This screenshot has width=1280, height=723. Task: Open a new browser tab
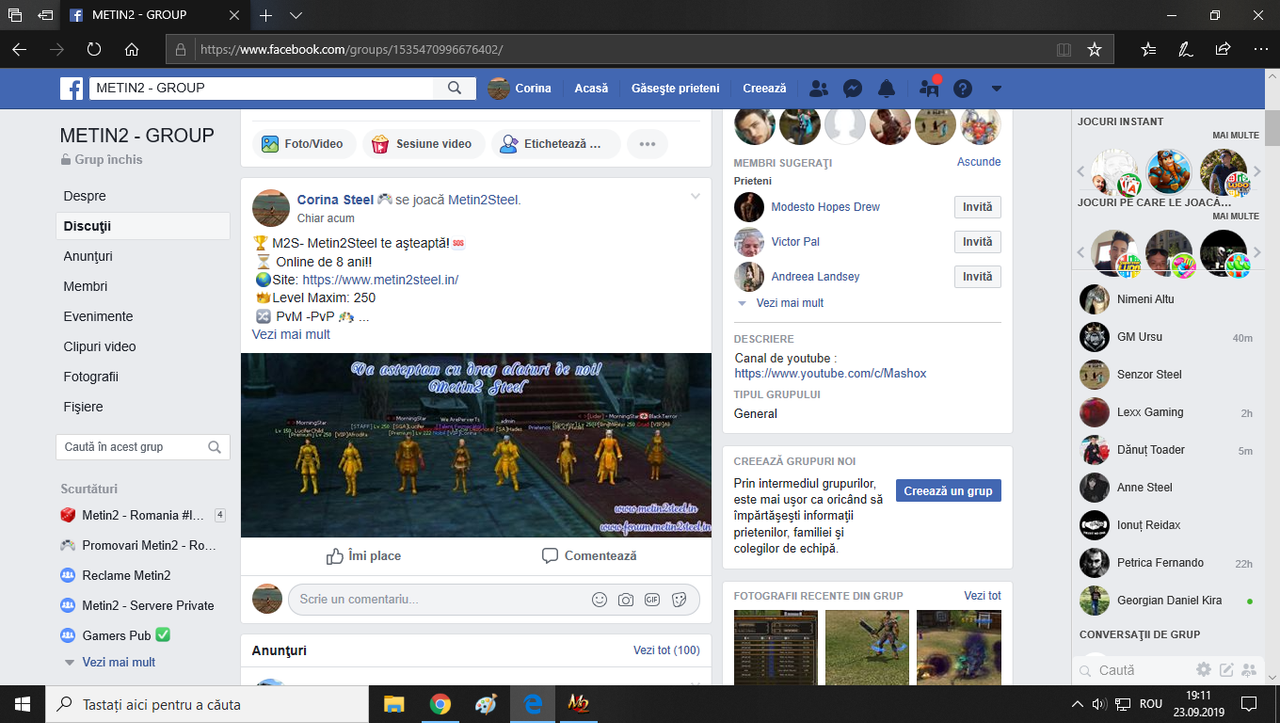coord(266,16)
